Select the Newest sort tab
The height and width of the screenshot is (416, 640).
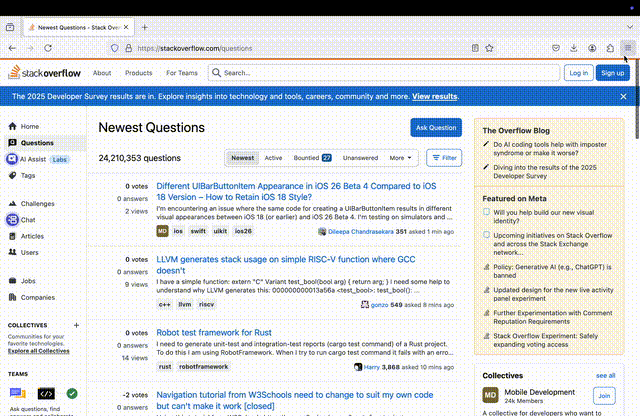[x=242, y=158]
